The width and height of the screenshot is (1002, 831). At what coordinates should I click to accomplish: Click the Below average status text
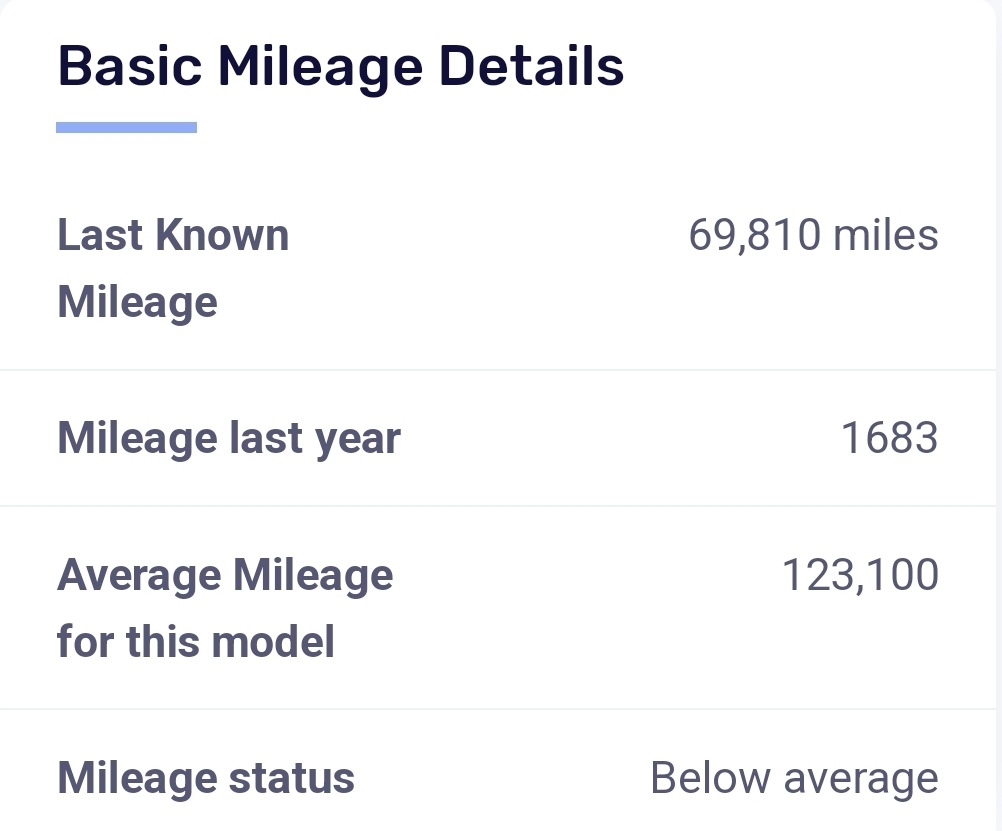point(794,778)
